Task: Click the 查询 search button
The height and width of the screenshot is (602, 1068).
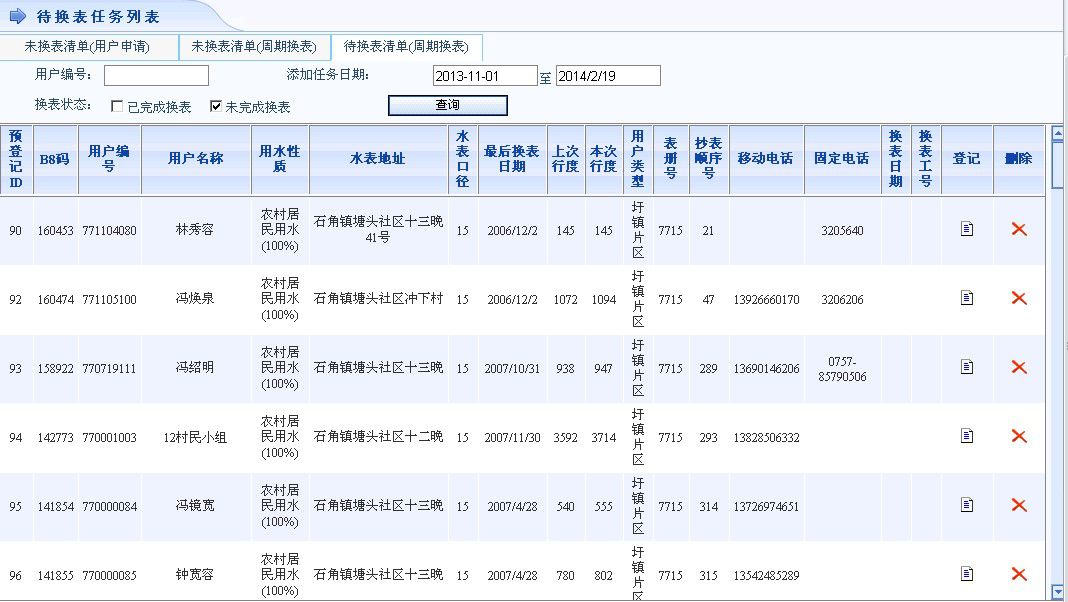Action: coord(447,105)
